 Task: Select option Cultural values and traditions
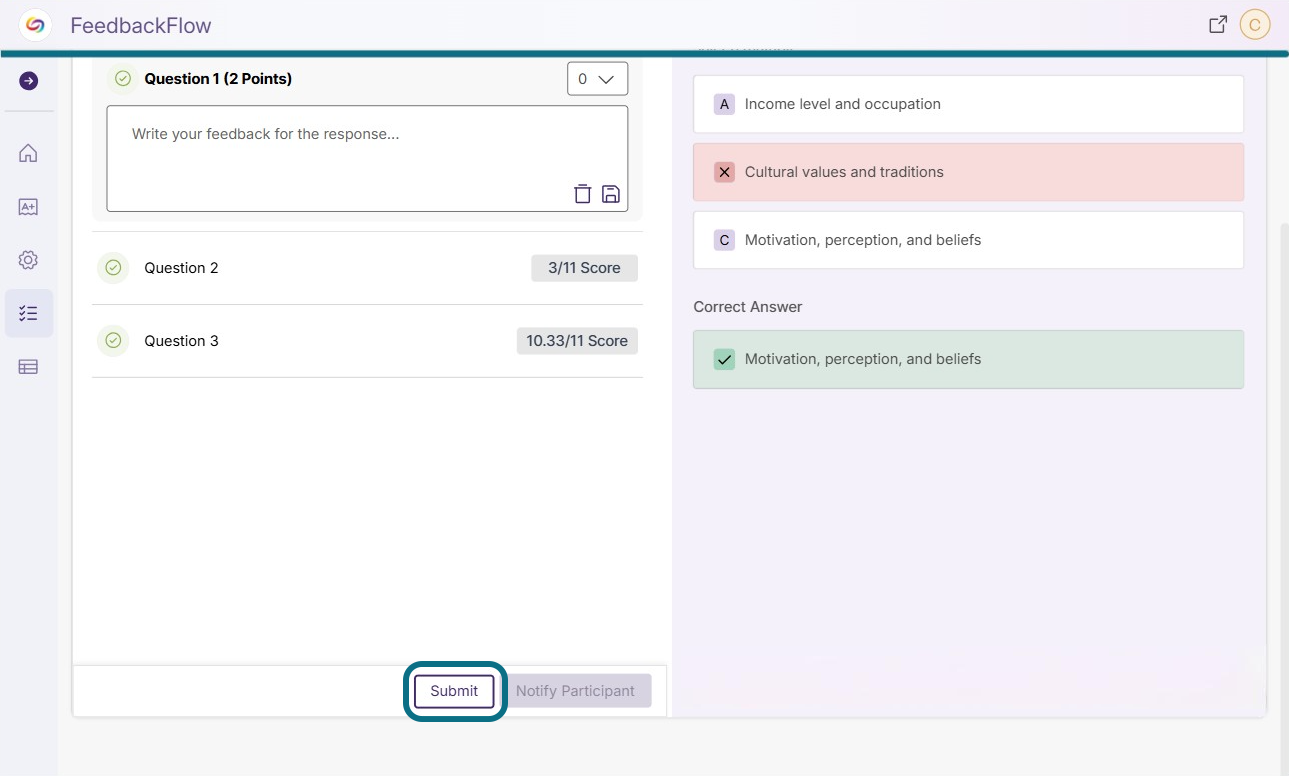click(968, 172)
